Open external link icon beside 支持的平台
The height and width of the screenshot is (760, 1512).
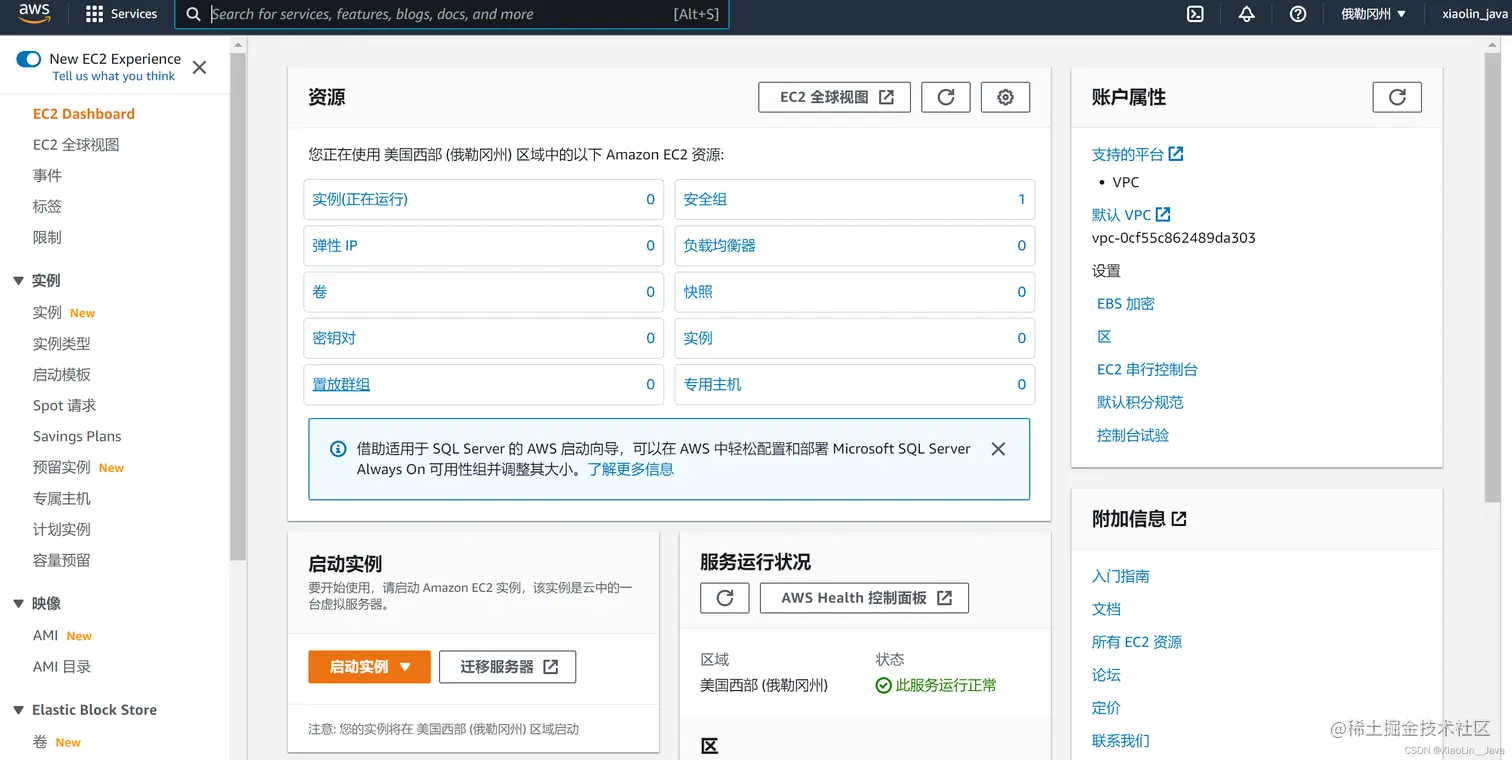[x=1176, y=154]
